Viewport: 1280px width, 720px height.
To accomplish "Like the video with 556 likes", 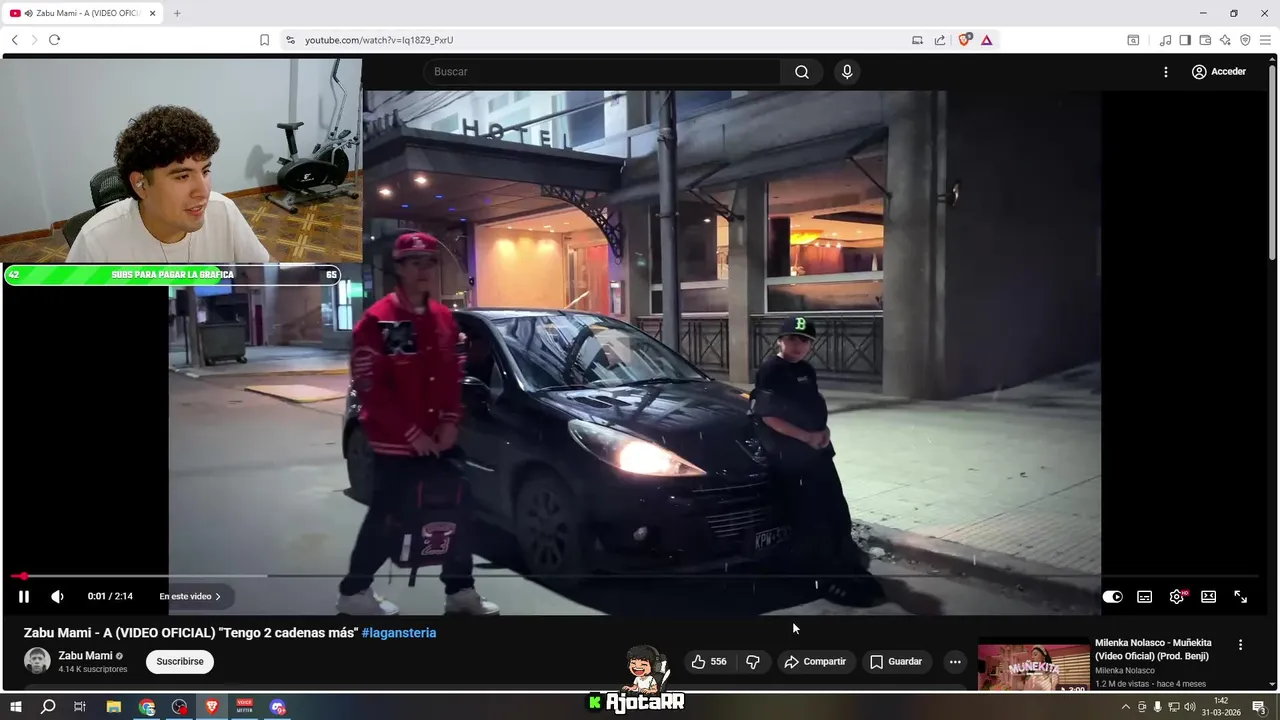I will tap(709, 661).
